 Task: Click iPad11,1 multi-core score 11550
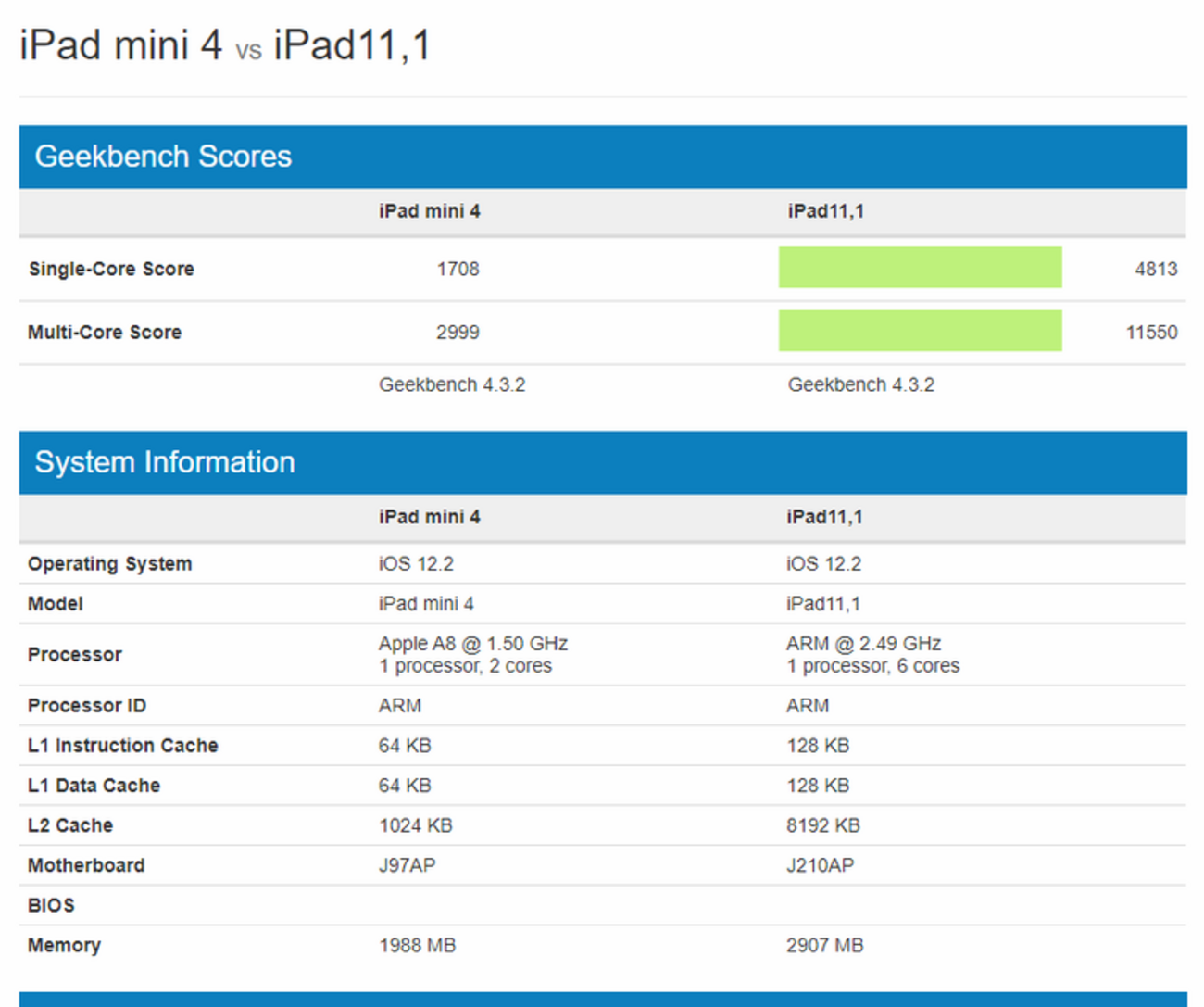point(1151,332)
